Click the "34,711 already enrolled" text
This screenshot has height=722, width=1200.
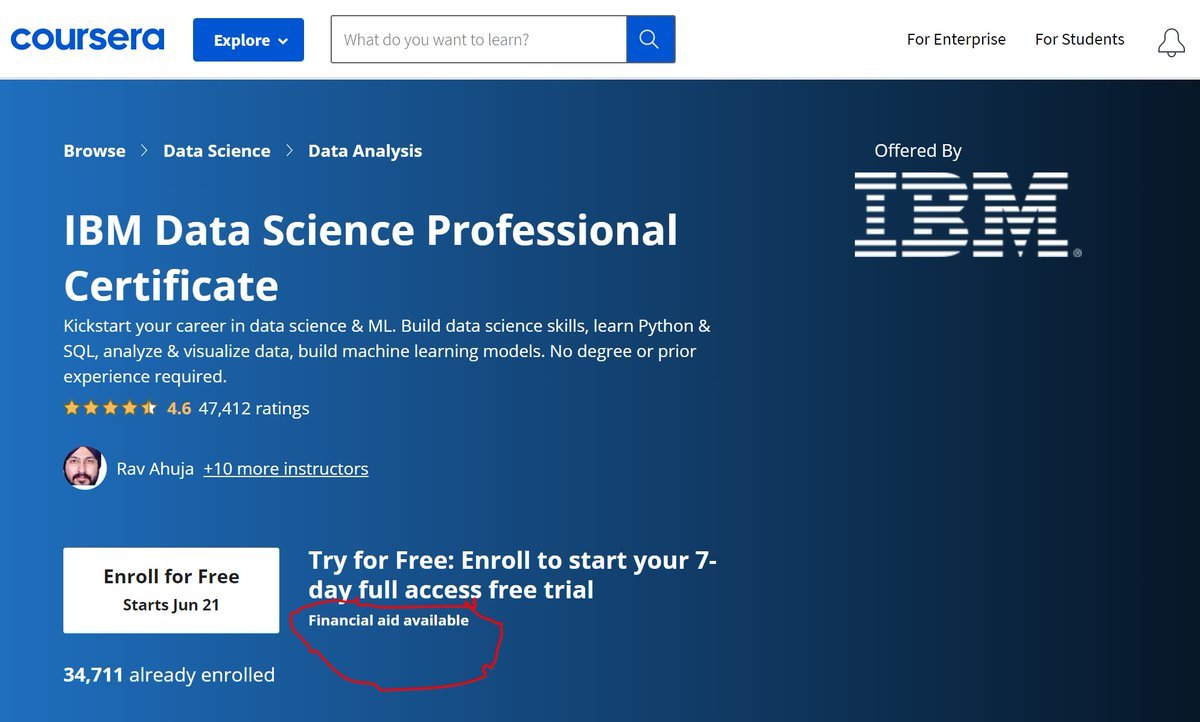point(169,675)
